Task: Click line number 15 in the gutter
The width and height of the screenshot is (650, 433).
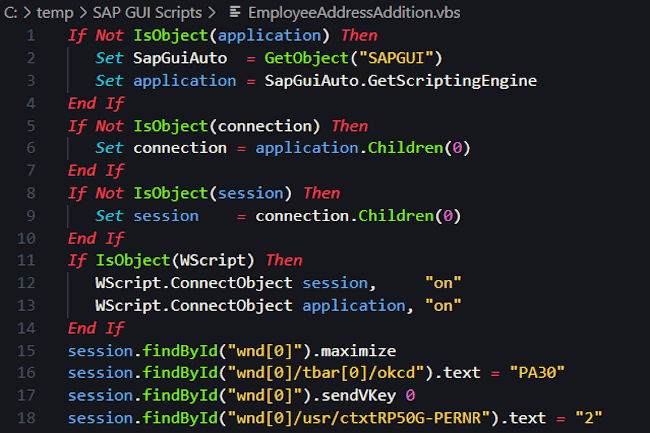Action: (x=29, y=350)
